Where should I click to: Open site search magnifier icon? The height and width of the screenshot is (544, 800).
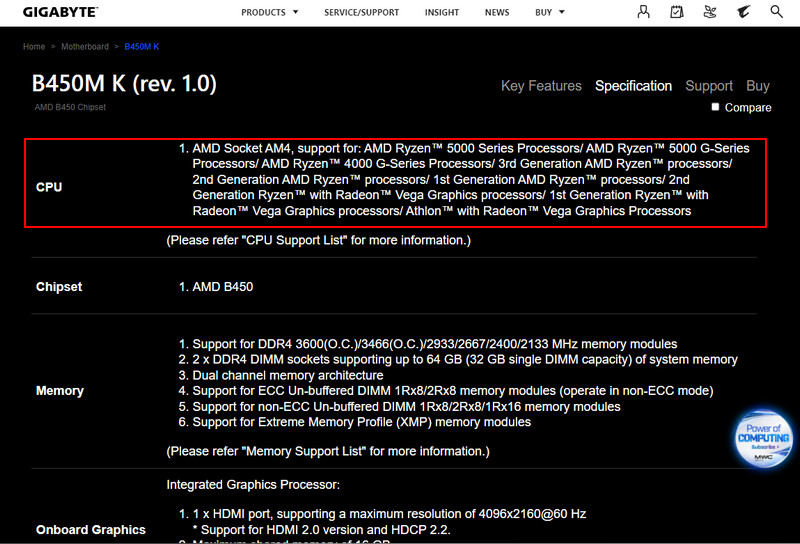pyautogui.click(x=776, y=12)
